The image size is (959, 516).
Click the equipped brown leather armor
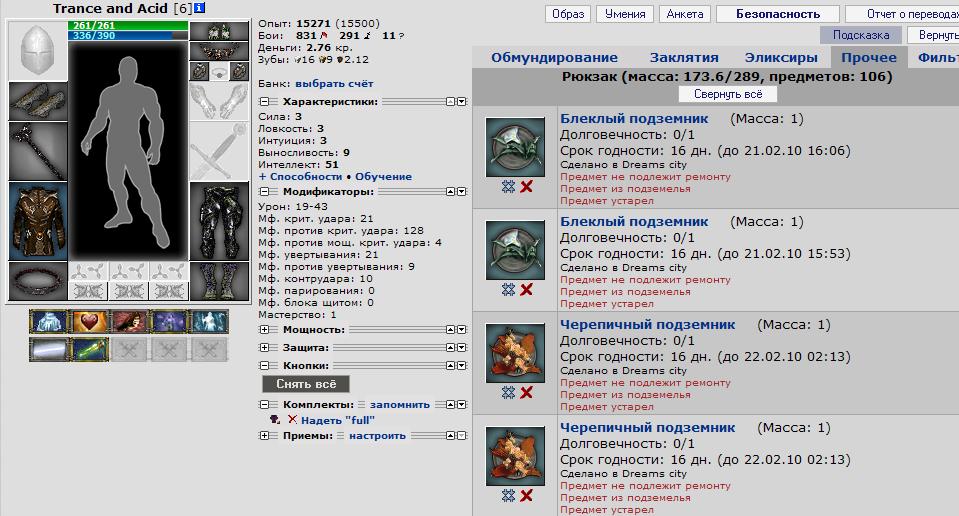pos(38,221)
